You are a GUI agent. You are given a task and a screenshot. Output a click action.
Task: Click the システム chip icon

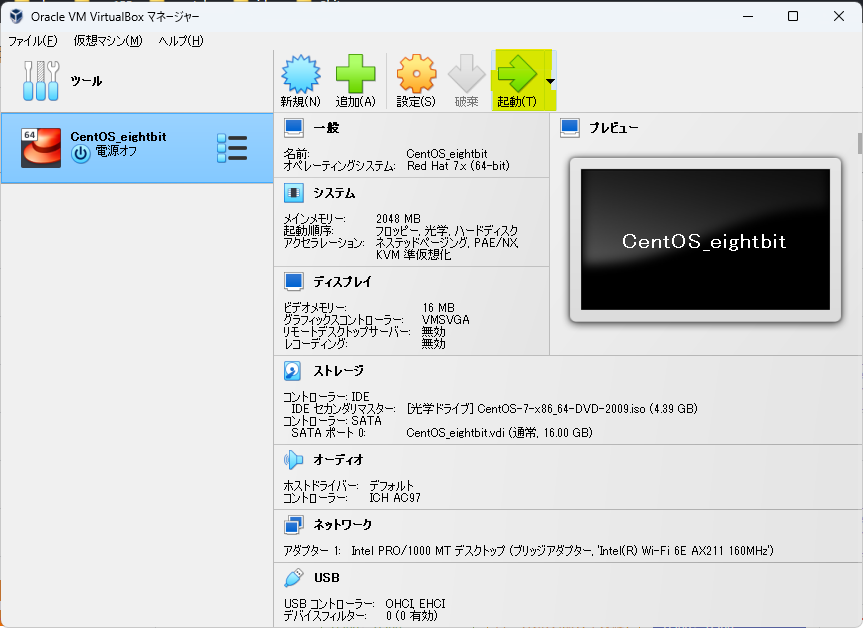[x=293, y=193]
